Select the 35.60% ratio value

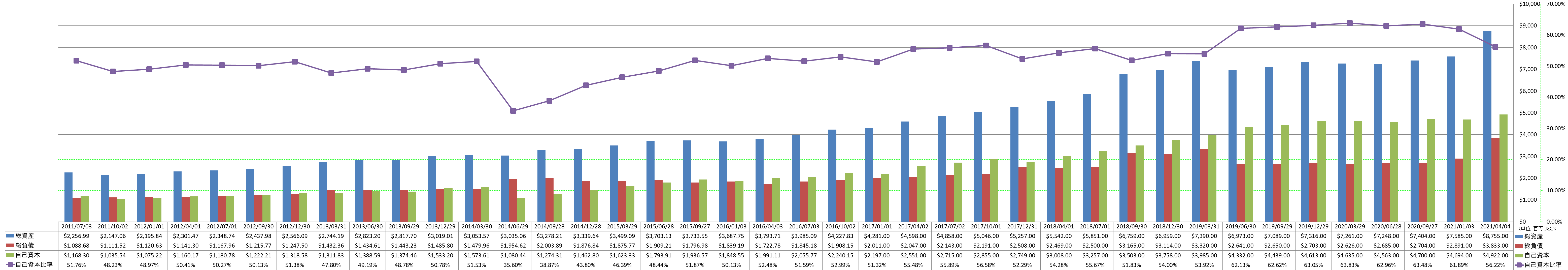[x=513, y=265]
